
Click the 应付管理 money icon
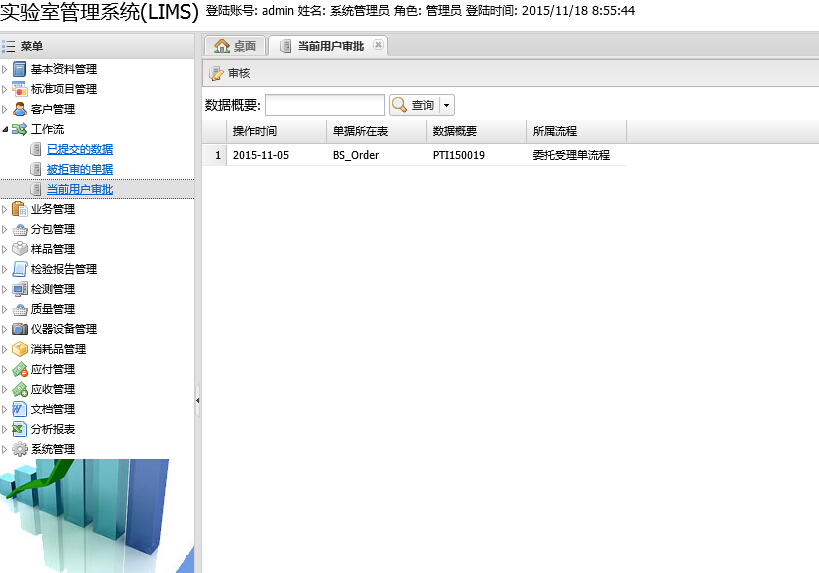click(19, 369)
